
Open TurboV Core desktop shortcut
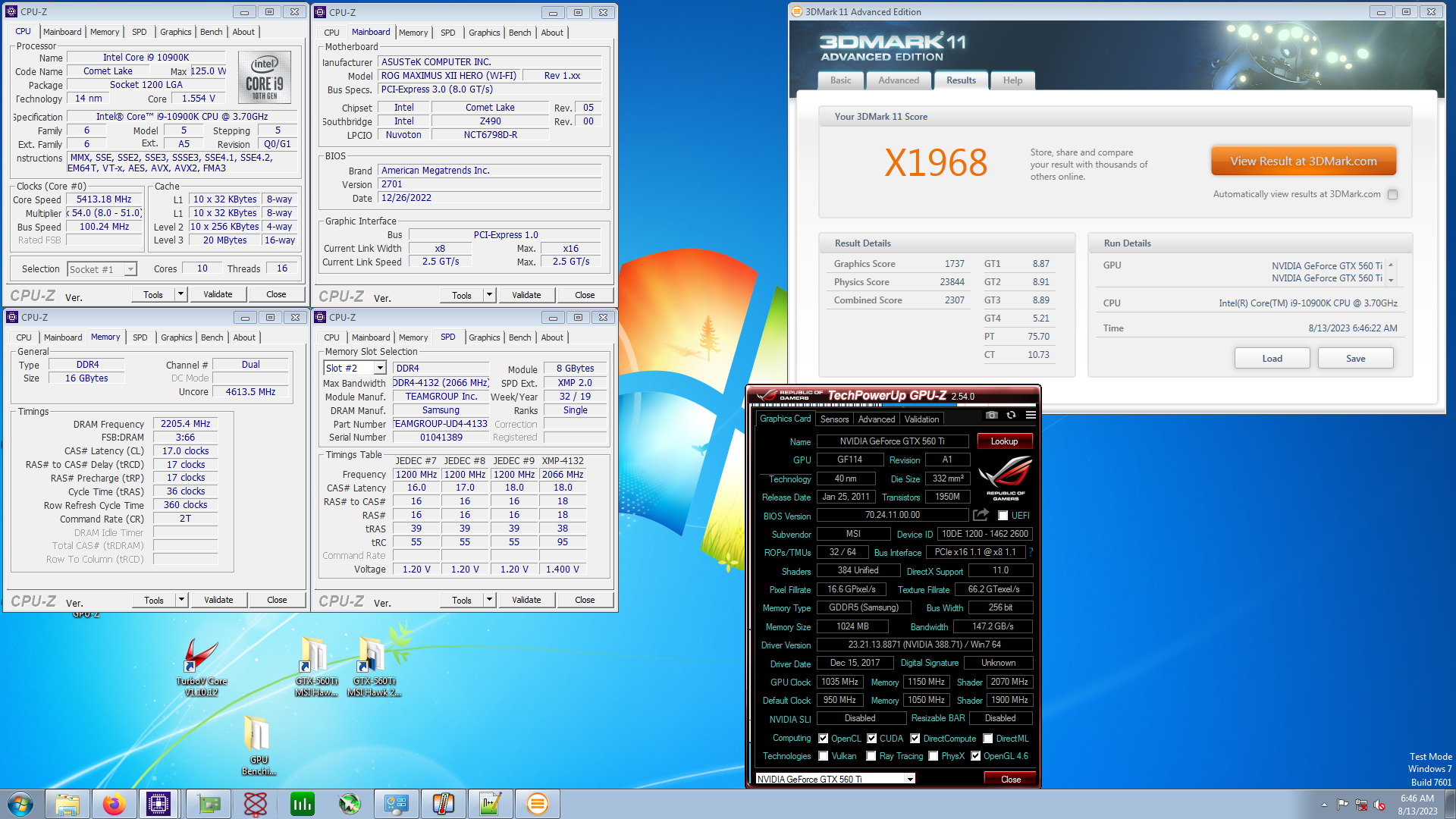201,667
